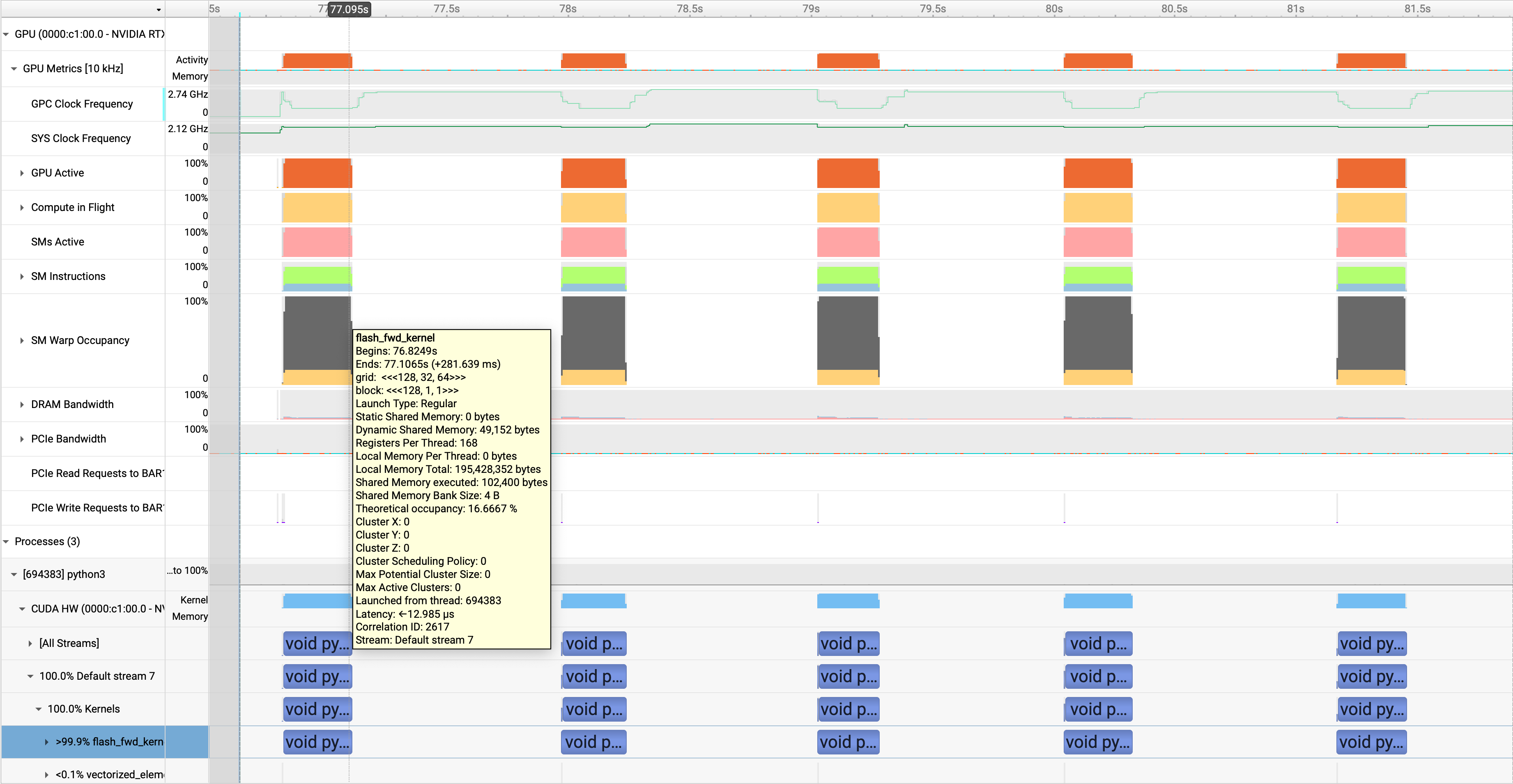Select the PCIe Write Requests to BAR1 row

(x=97, y=508)
